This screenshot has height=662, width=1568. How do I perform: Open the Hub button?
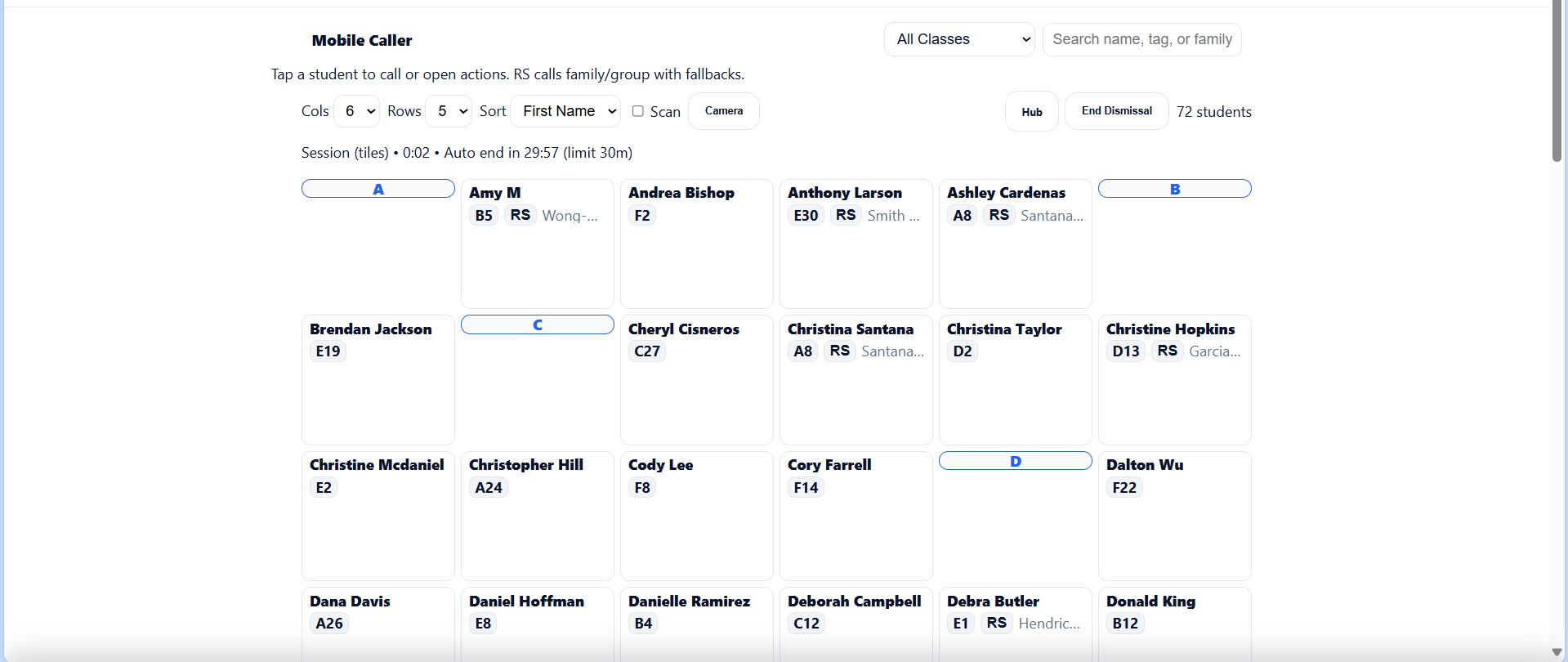point(1031,112)
